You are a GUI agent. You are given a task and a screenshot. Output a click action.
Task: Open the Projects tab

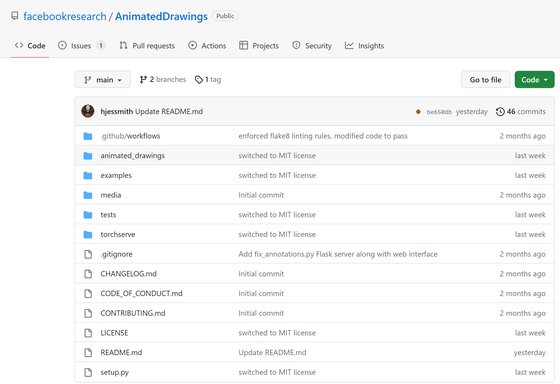click(259, 46)
